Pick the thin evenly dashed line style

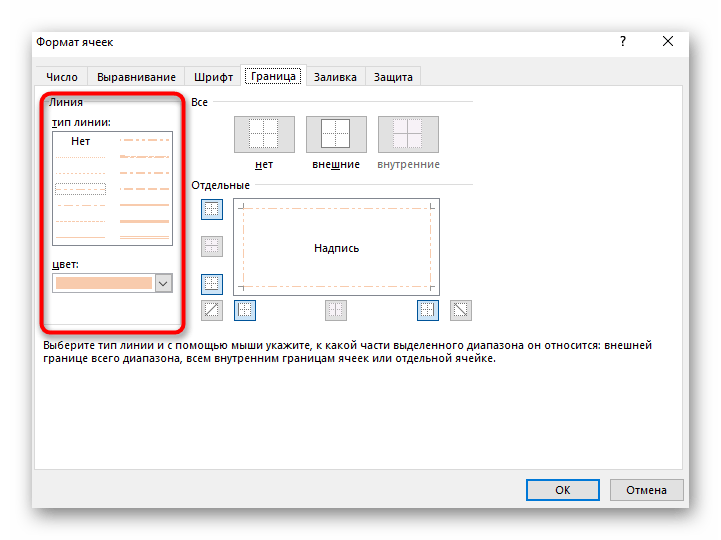80,221
